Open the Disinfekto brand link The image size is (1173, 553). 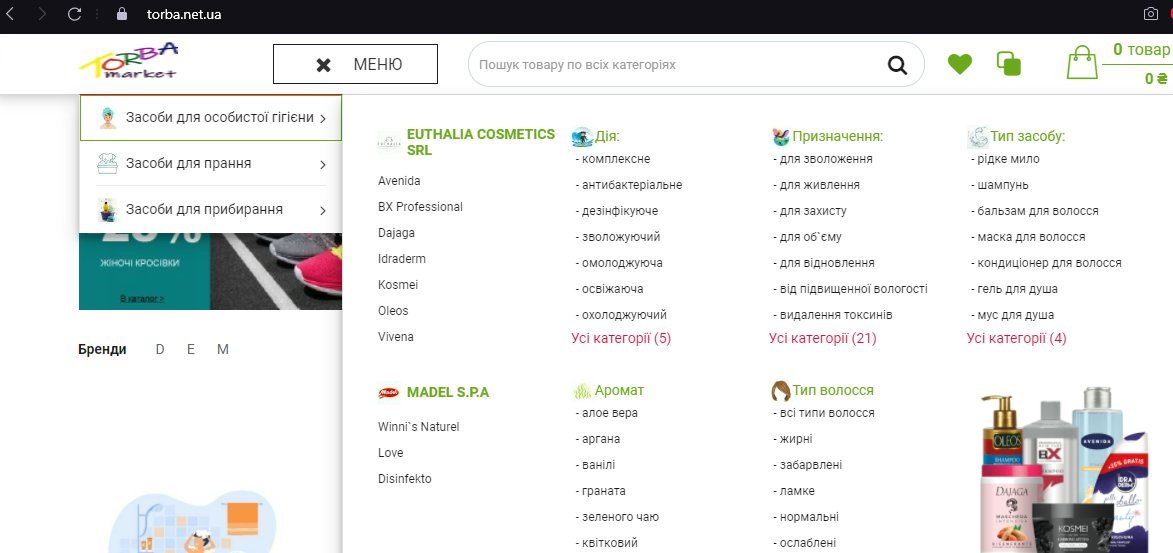coord(405,479)
